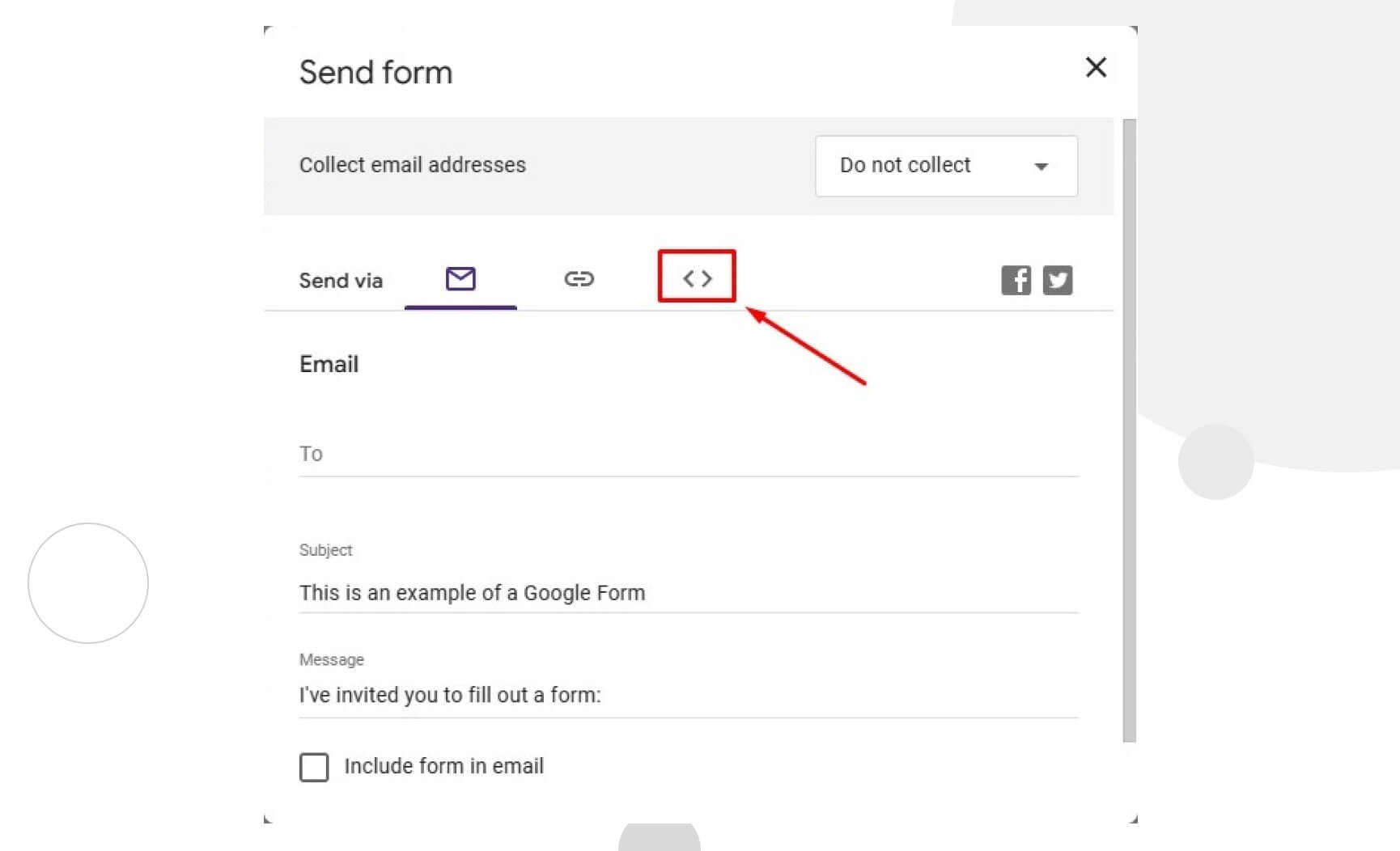
Task: Click the 'Send form' dialog title
Action: [x=375, y=72]
